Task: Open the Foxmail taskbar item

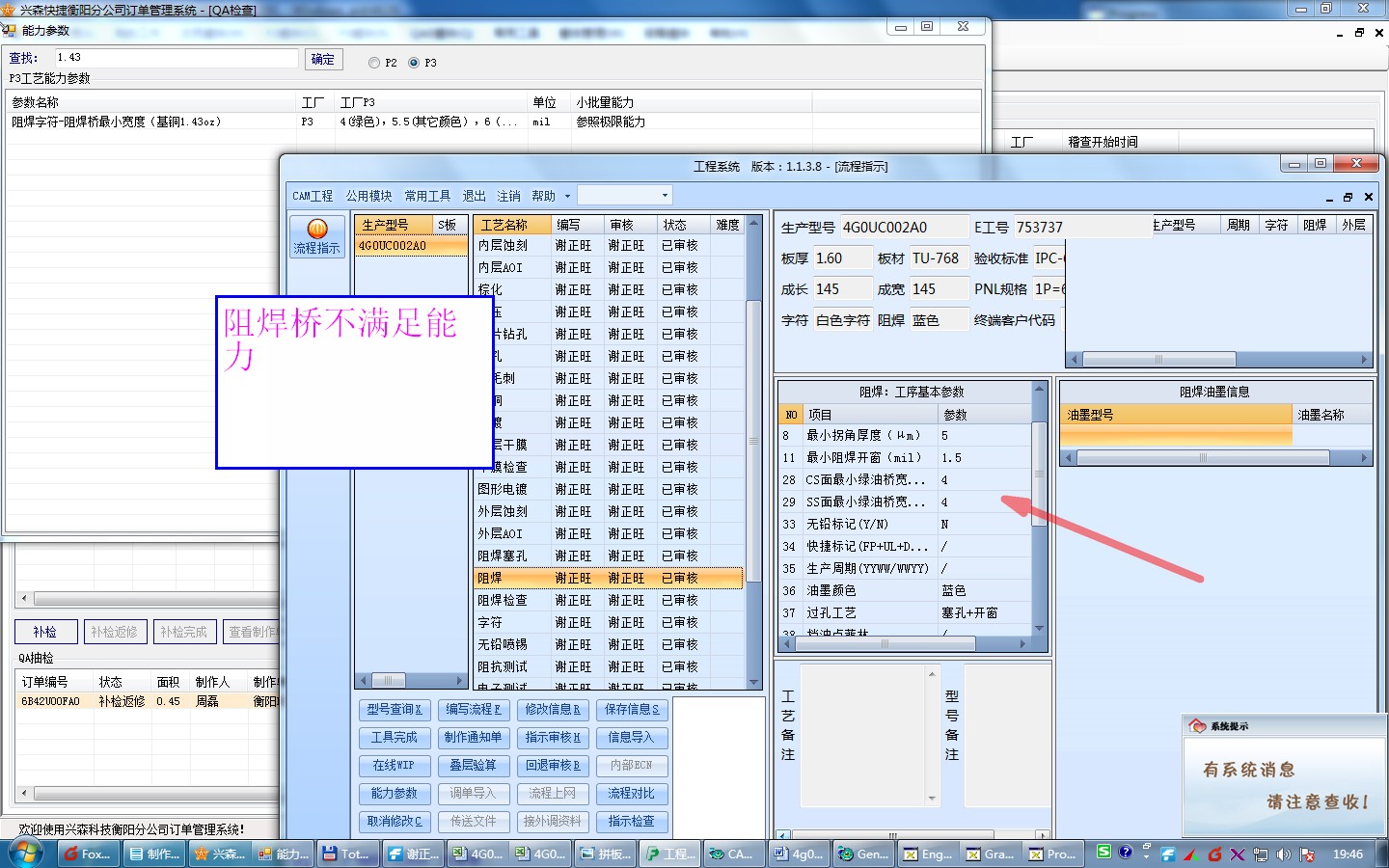Action: pos(88,854)
